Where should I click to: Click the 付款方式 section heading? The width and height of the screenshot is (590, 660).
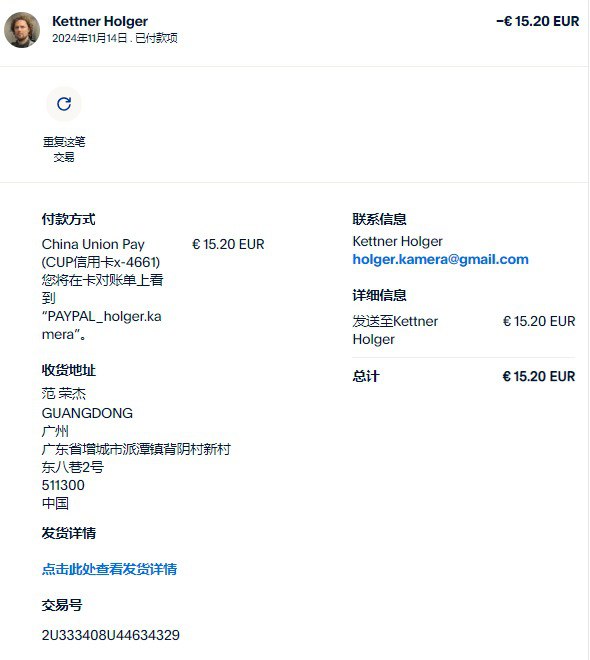coord(69,219)
